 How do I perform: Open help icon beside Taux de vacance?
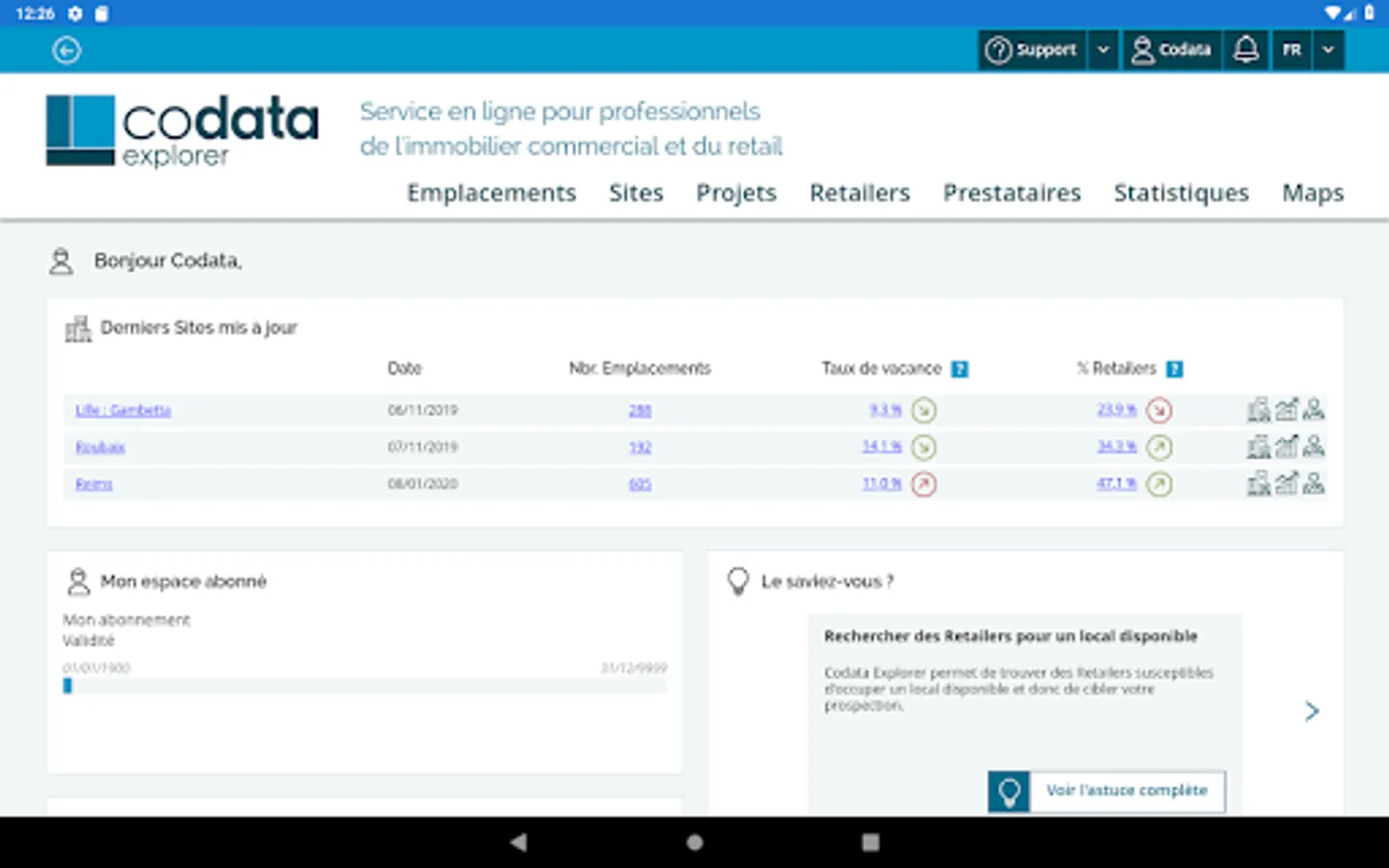click(x=960, y=368)
